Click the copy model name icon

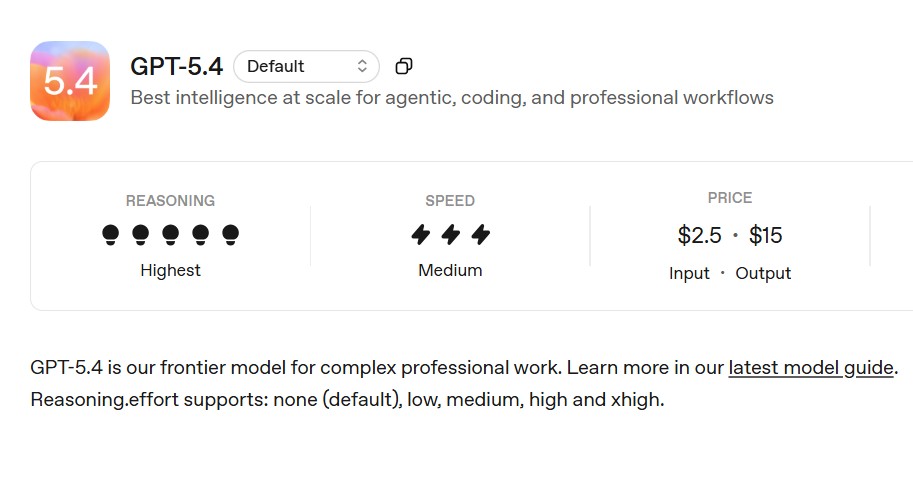pos(404,66)
